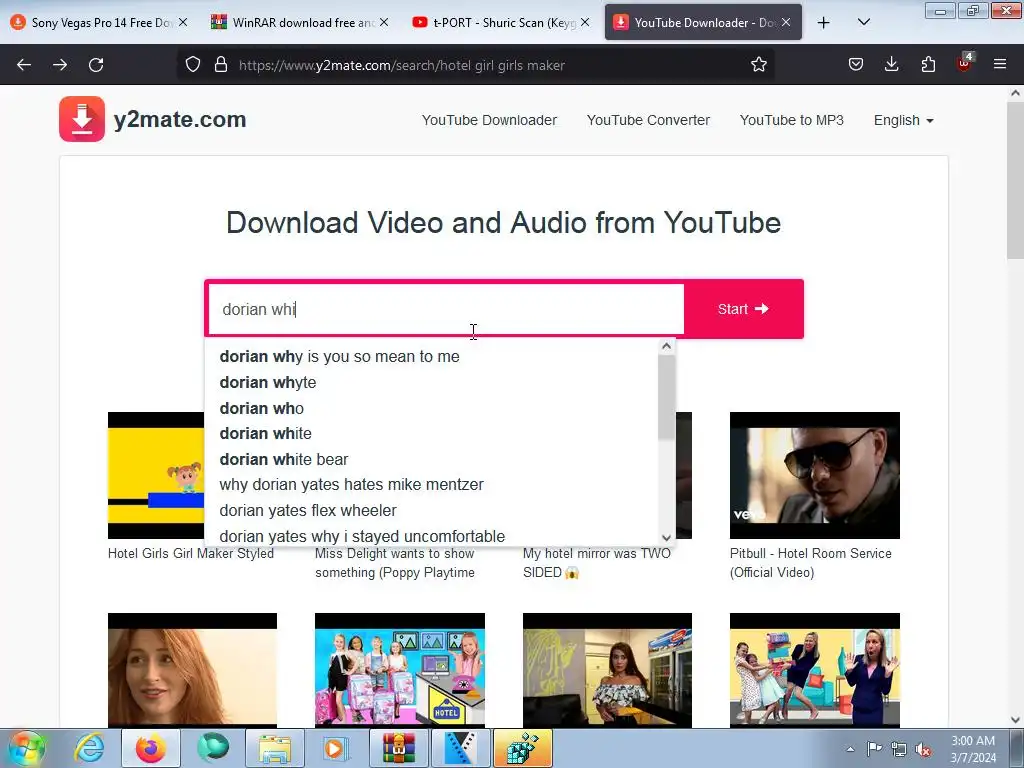1024x768 pixels.
Task: Open the tracking protection shield icon
Action: 193,65
